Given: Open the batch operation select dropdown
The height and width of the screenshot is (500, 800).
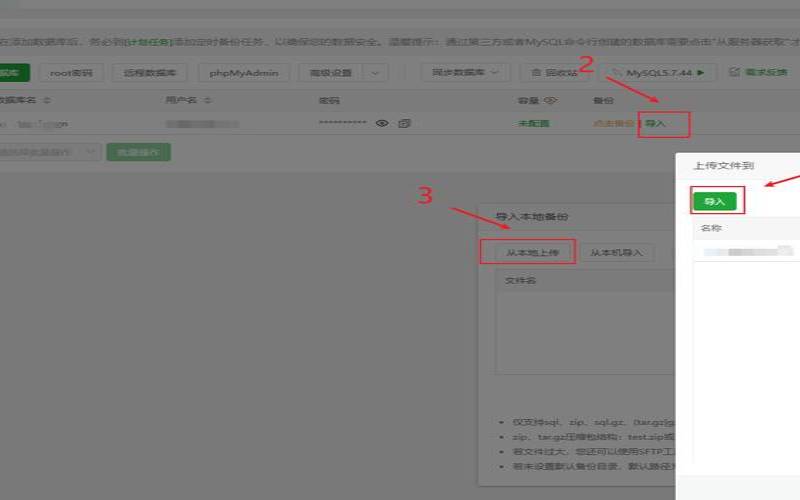Looking at the screenshot, I should point(49,152).
